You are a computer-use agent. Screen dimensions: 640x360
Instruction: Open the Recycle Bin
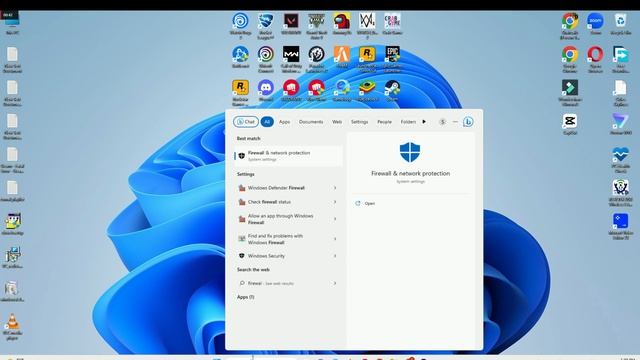point(620,21)
